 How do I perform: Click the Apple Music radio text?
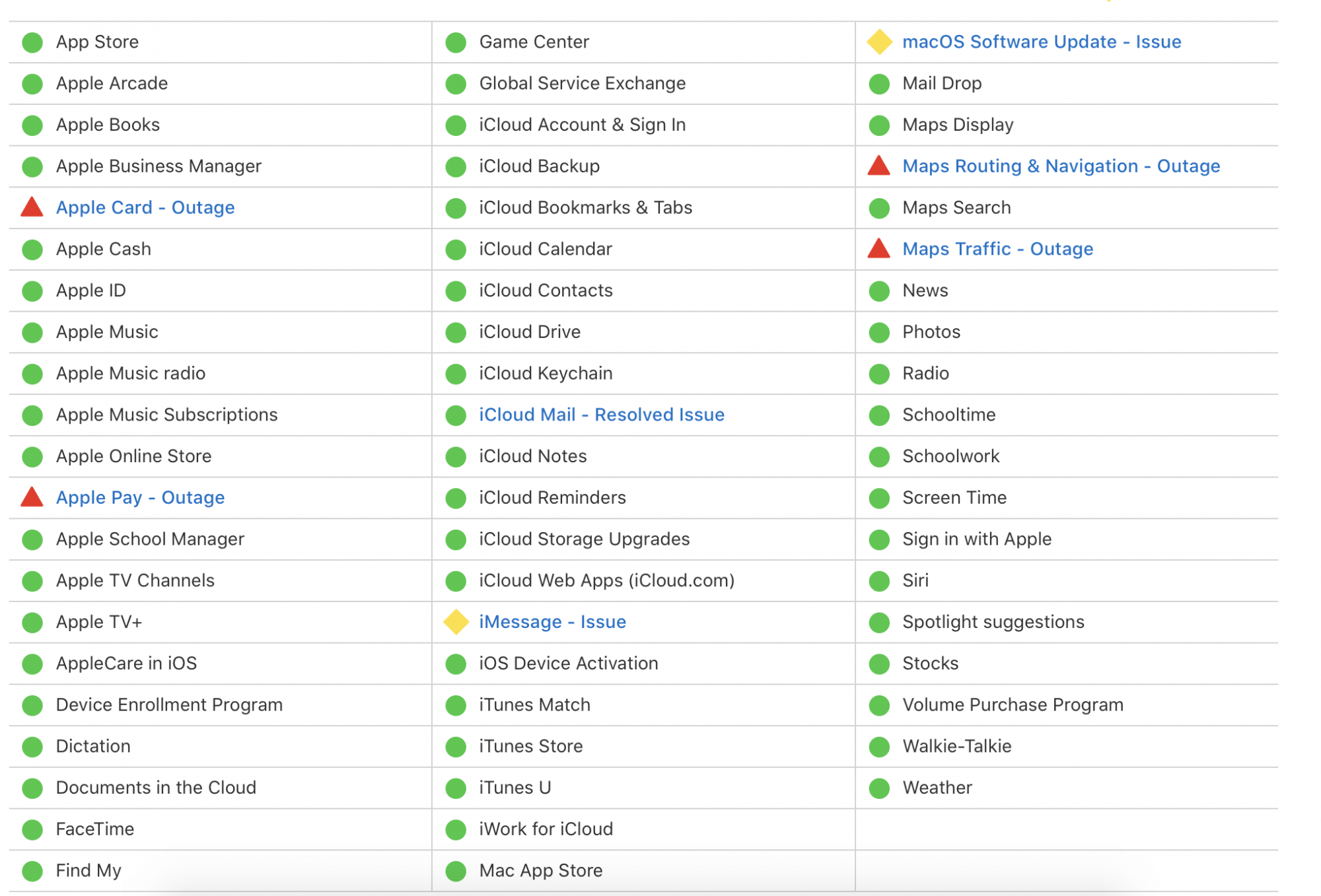tap(131, 373)
